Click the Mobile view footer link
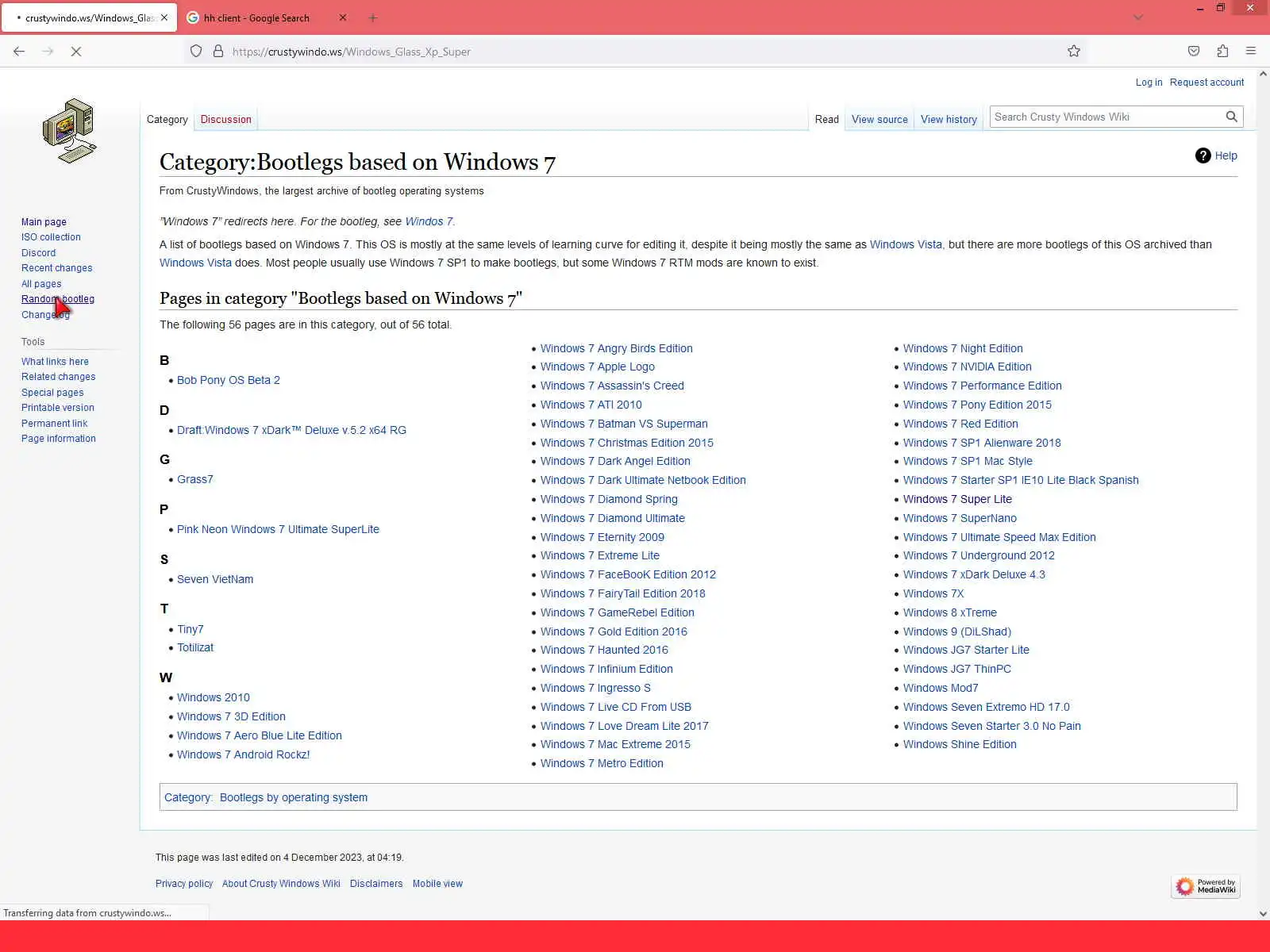1270x952 pixels. coord(437,884)
